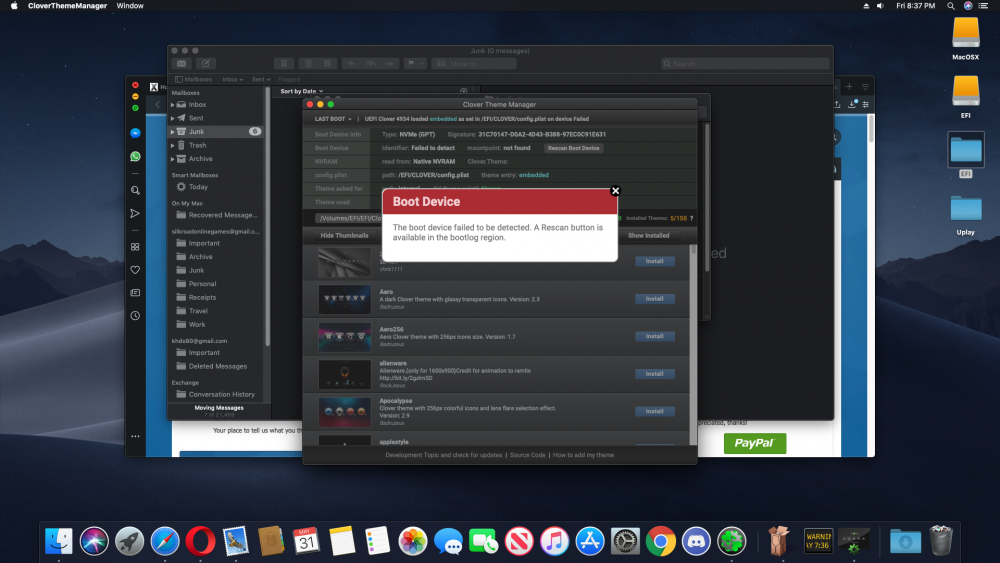Click the volume icon in menu bar
This screenshot has width=1000, height=563.
point(880,6)
